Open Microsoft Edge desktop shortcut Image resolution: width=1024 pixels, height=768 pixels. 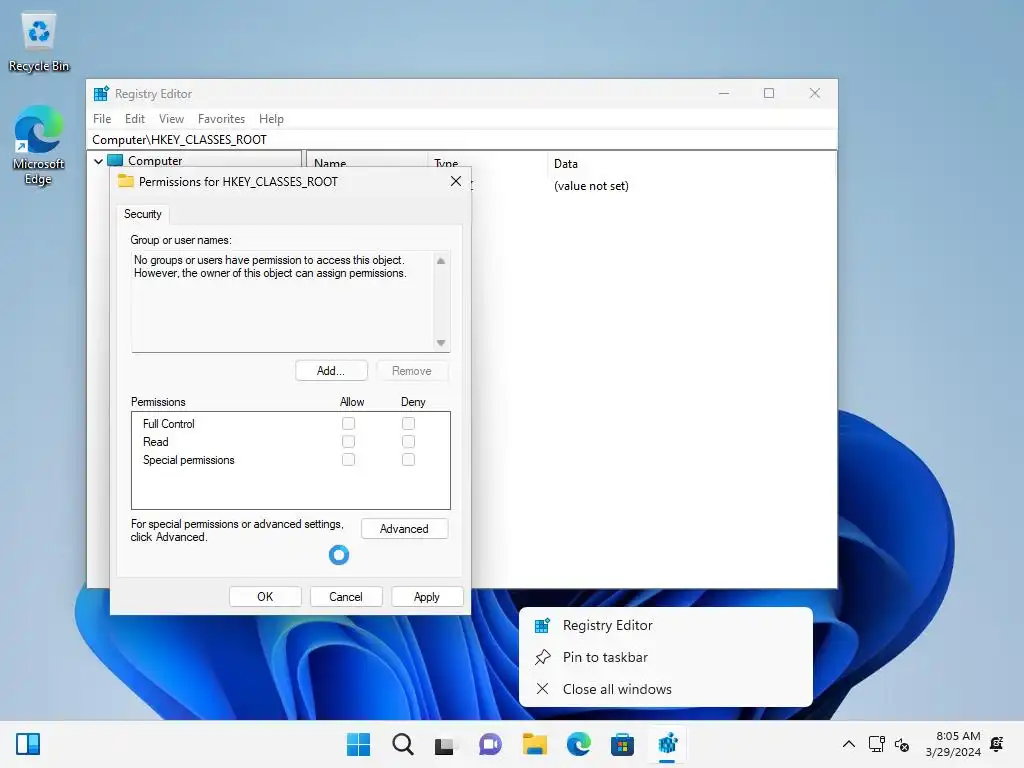click(39, 144)
